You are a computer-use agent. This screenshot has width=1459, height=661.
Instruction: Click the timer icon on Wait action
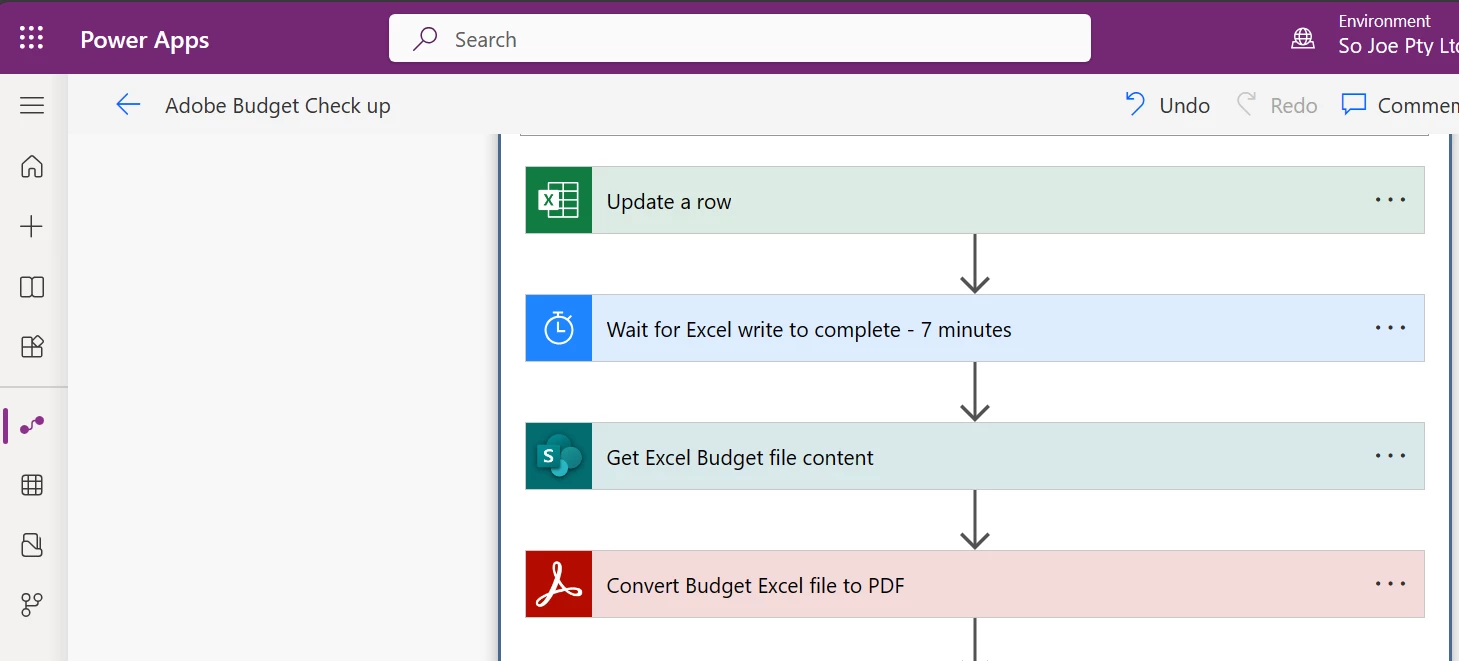(559, 328)
